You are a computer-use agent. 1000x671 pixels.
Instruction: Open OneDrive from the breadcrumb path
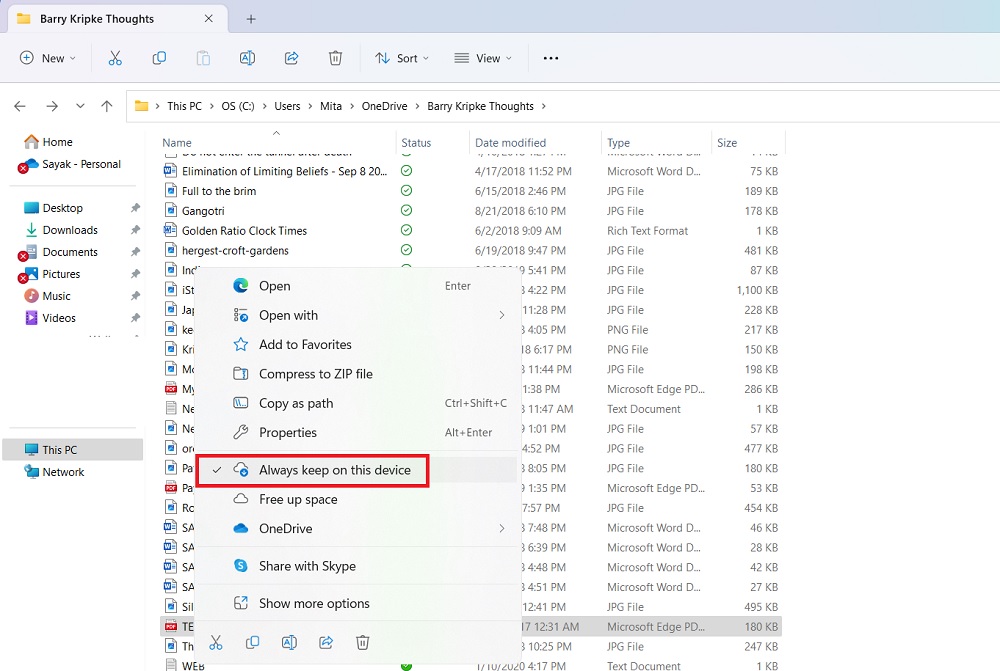pos(384,105)
